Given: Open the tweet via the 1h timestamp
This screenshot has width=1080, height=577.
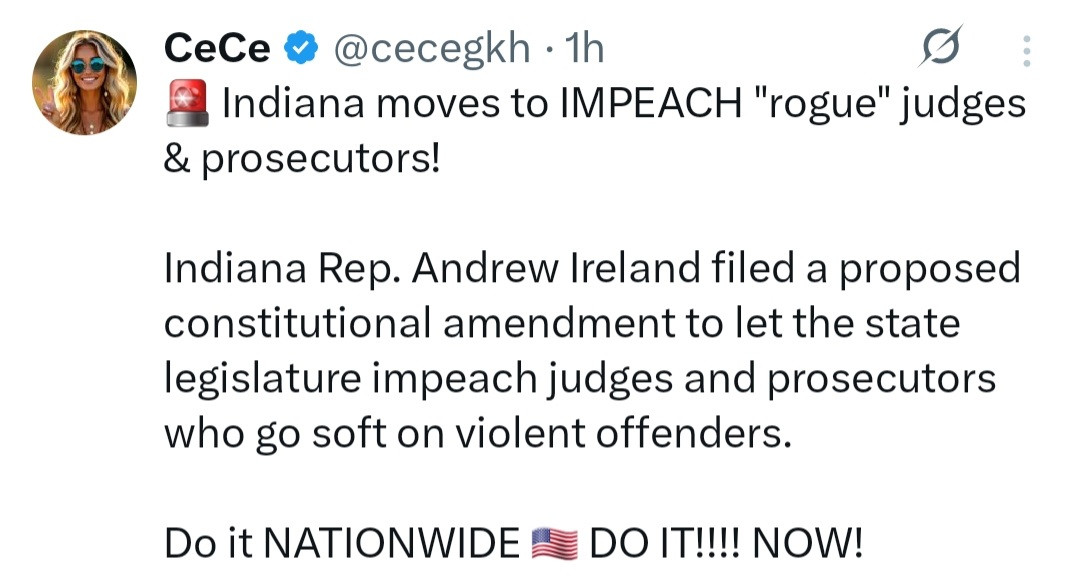Looking at the screenshot, I should pos(585,47).
